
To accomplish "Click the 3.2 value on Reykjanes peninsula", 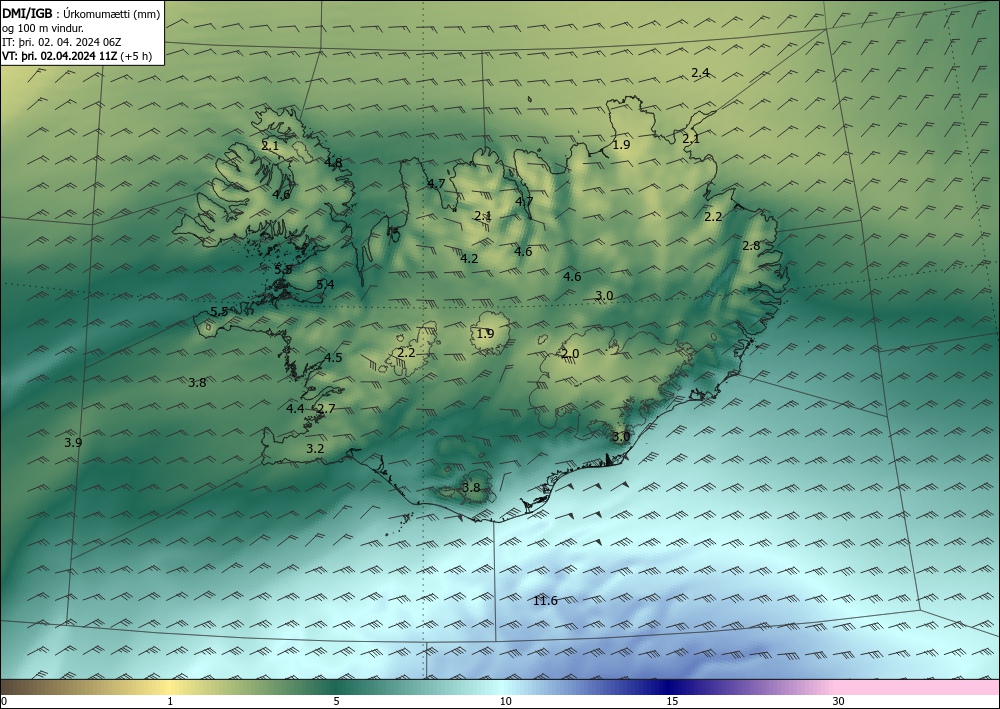I will click(315, 449).
